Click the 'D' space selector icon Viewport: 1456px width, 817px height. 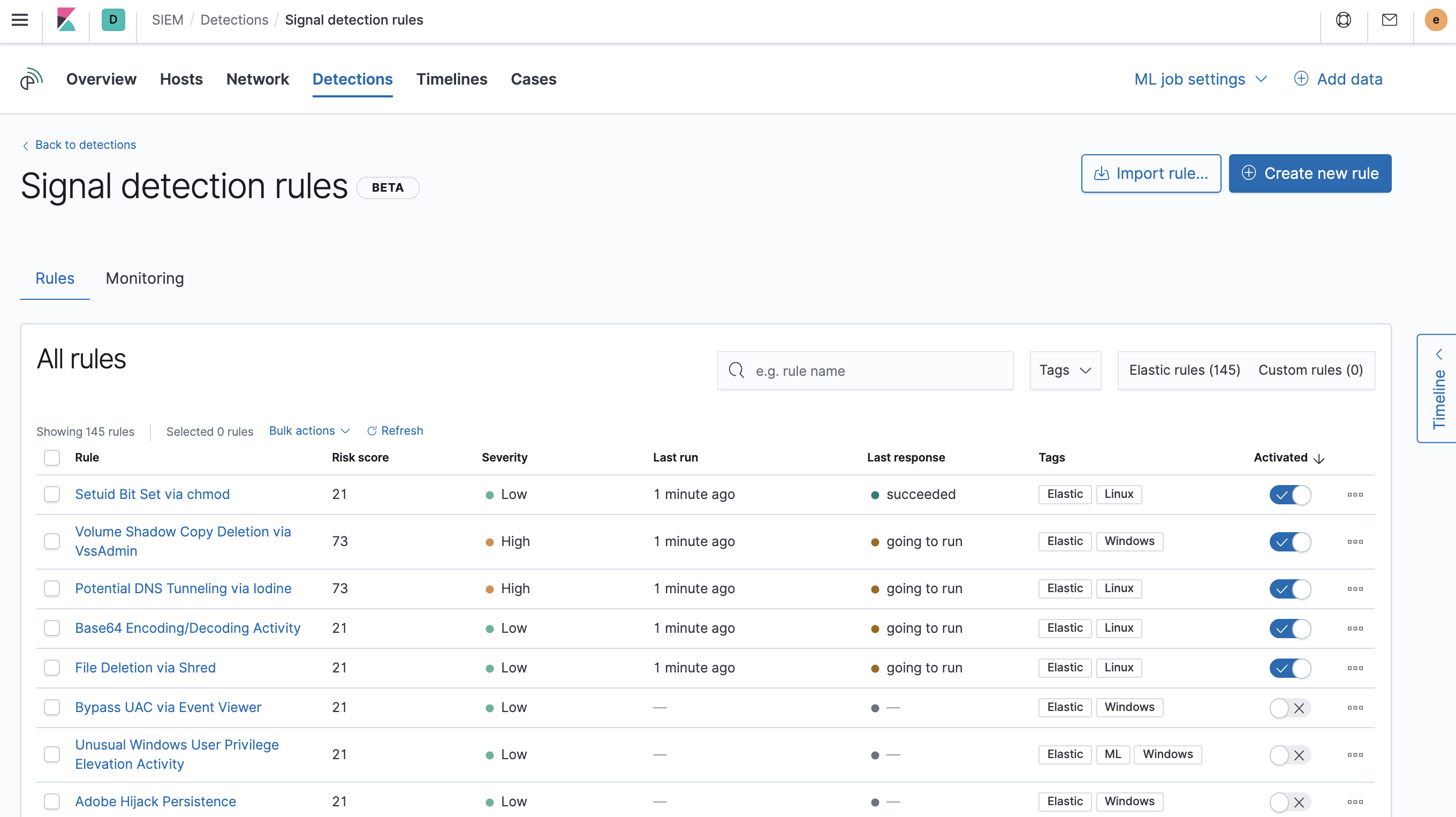coord(113,20)
